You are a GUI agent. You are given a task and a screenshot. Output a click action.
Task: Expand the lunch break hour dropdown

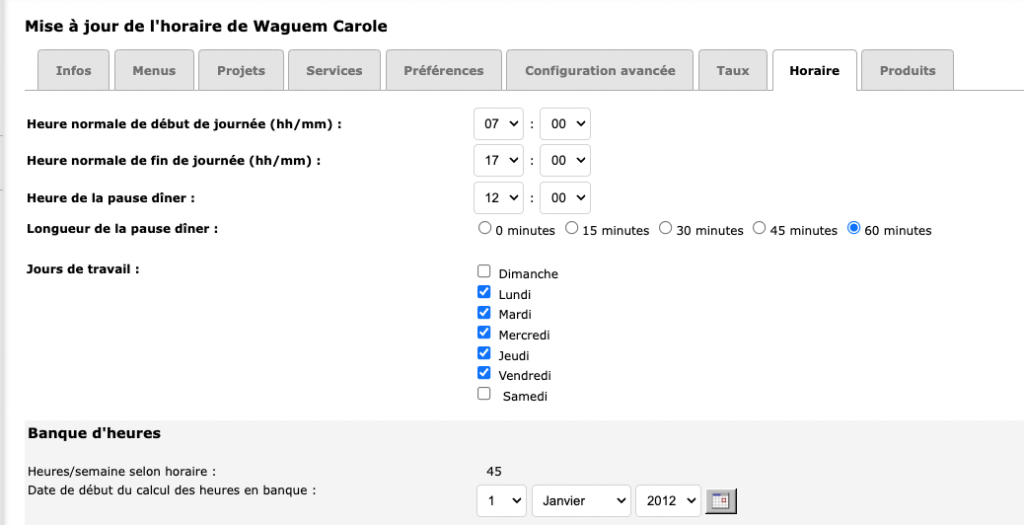coord(499,196)
